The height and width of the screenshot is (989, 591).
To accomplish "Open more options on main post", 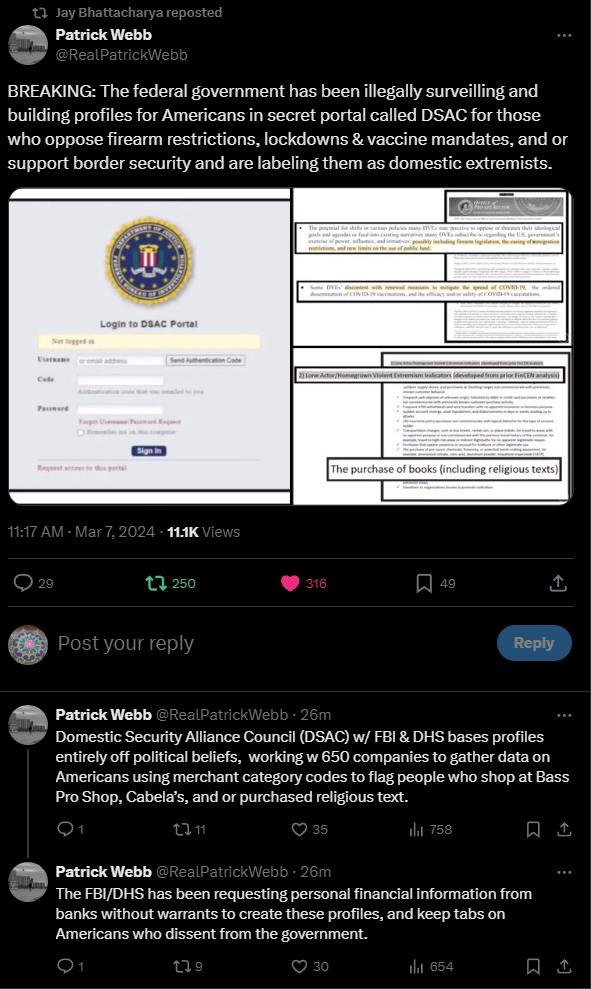I will click(564, 35).
